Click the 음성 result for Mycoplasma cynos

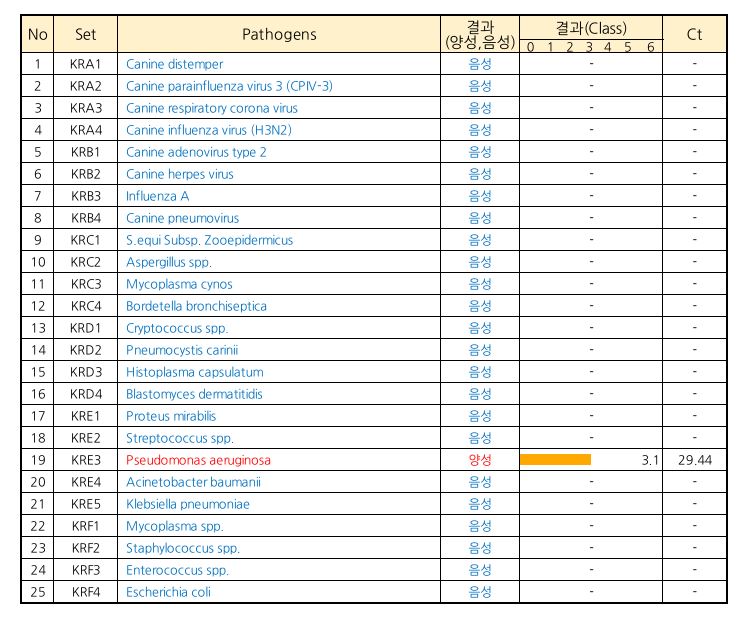click(x=480, y=284)
